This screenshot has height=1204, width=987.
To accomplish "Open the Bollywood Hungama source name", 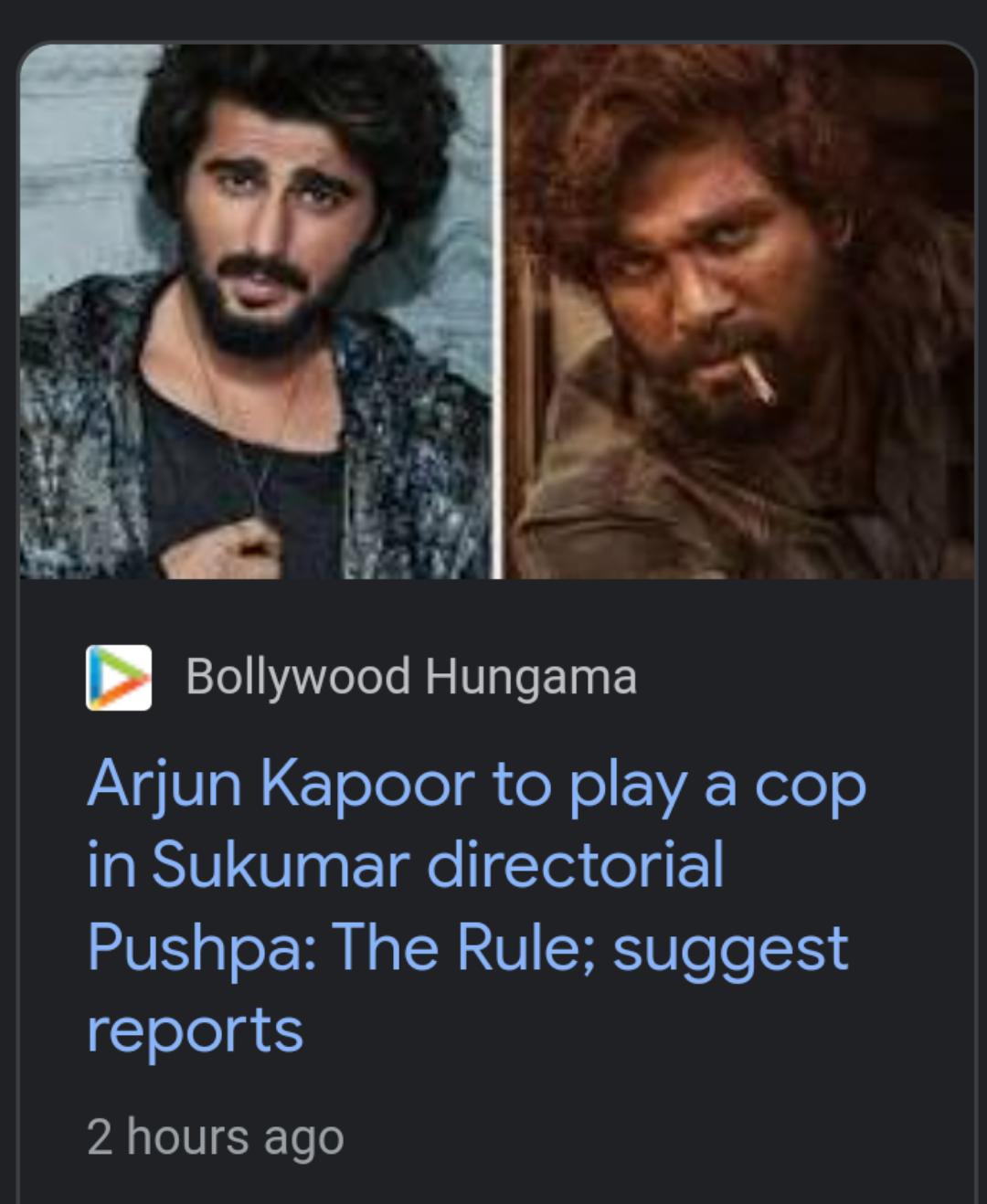I will 411,677.
